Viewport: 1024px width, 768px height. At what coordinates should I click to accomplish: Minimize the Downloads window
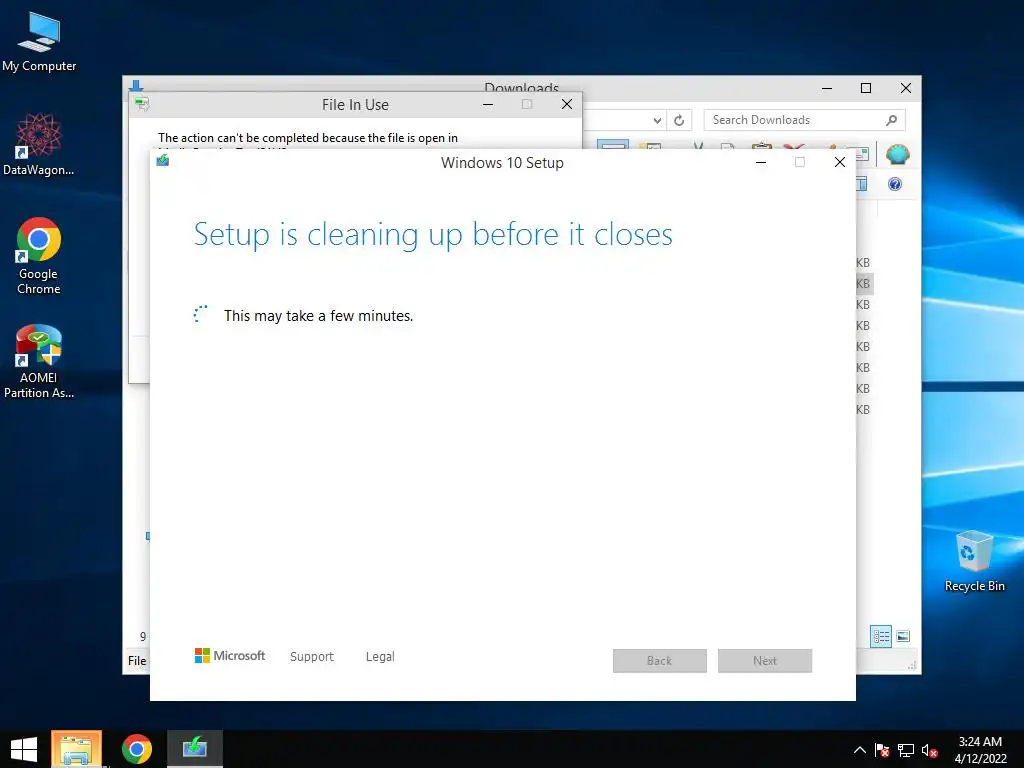coord(827,88)
